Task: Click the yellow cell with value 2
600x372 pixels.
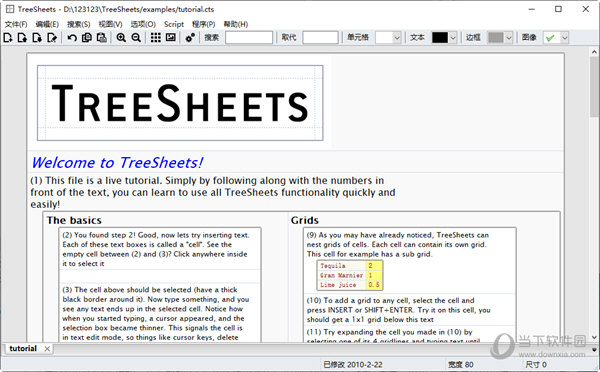Action: pyautogui.click(x=374, y=265)
